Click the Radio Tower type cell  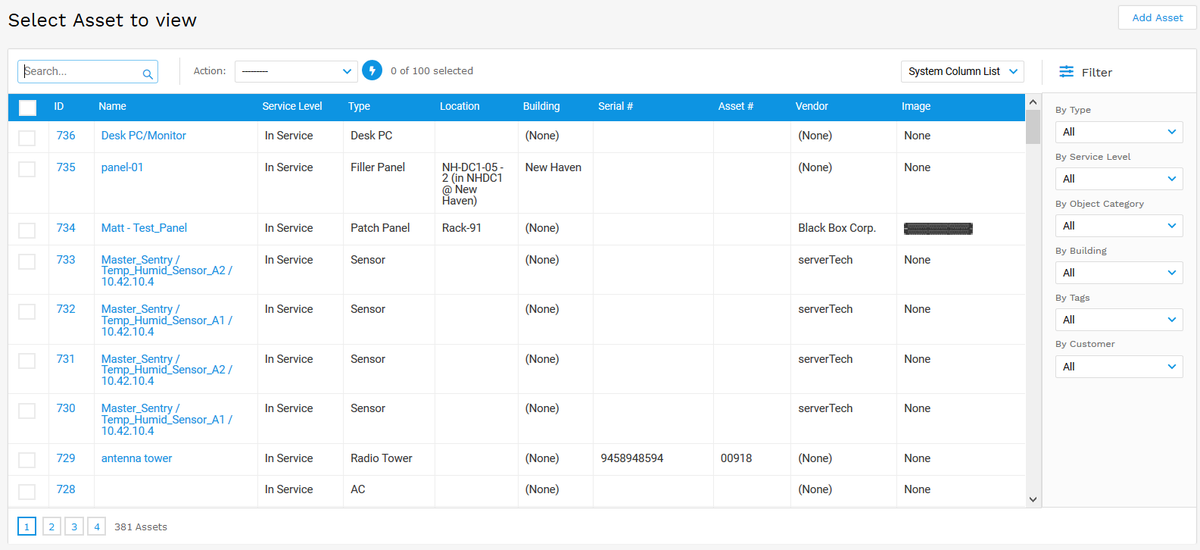[x=381, y=459]
